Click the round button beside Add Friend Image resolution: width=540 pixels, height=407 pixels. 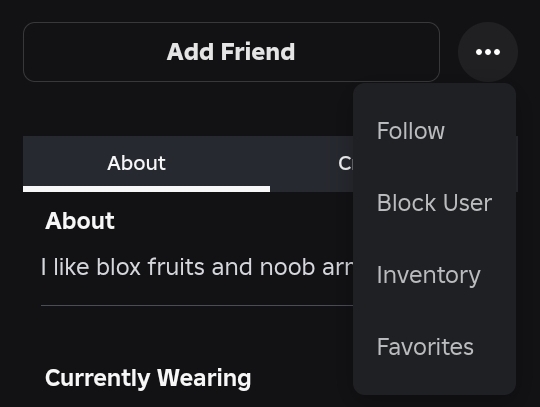[x=488, y=52]
